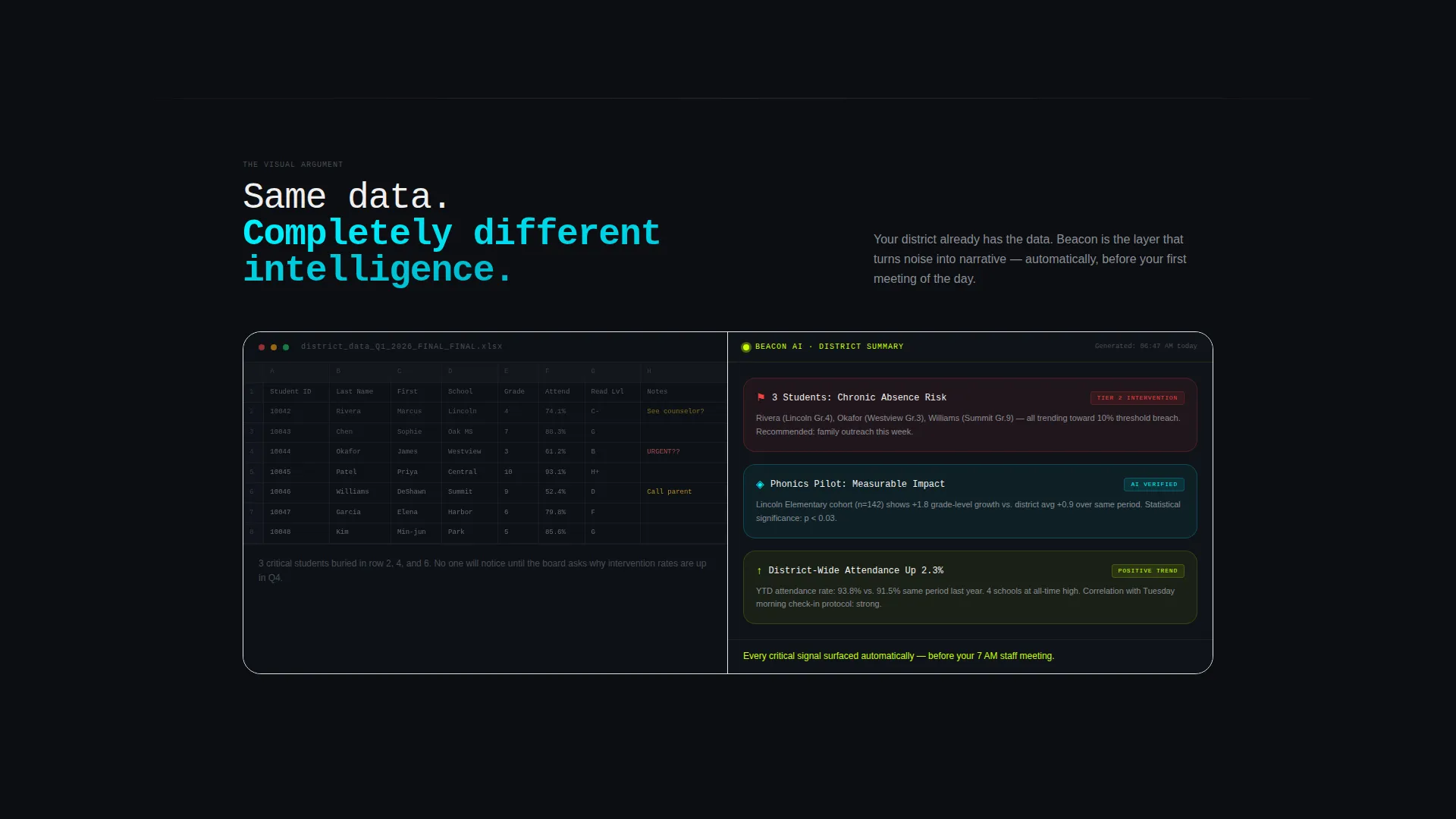Click the Priya first name cell
The image size is (1456, 819).
[416, 472]
